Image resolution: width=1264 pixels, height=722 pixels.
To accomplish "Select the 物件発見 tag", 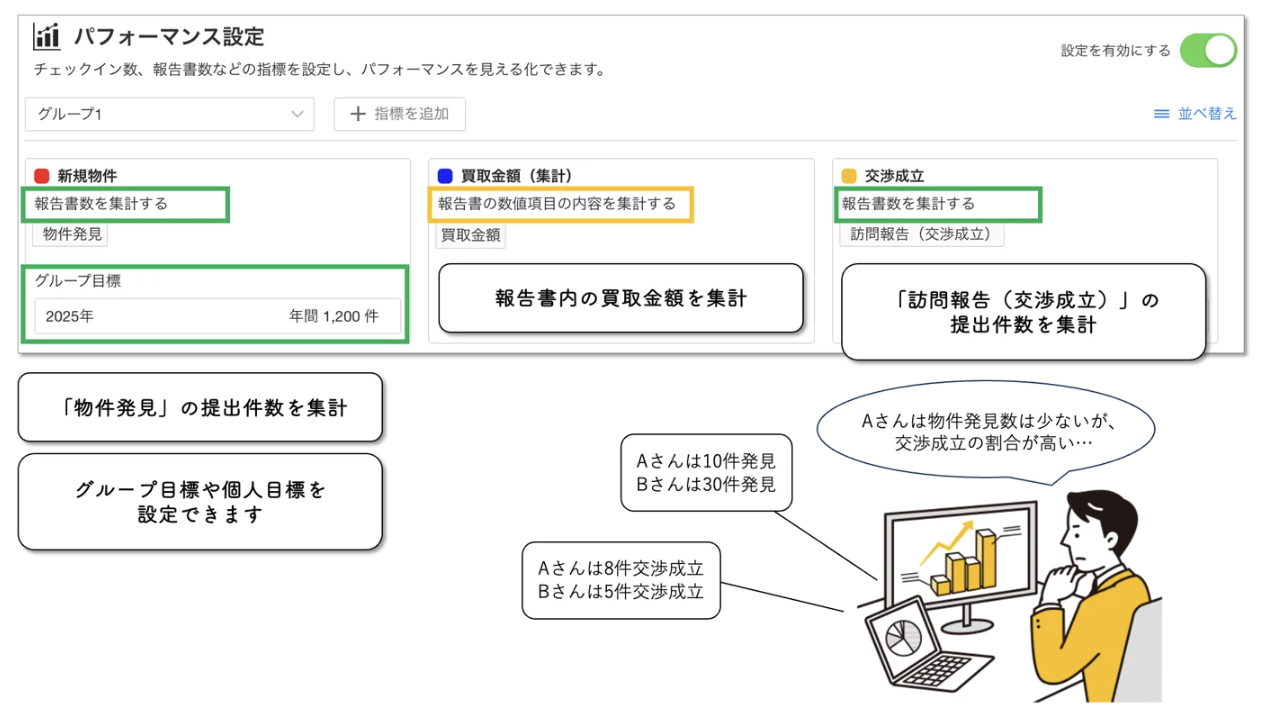I will [72, 235].
